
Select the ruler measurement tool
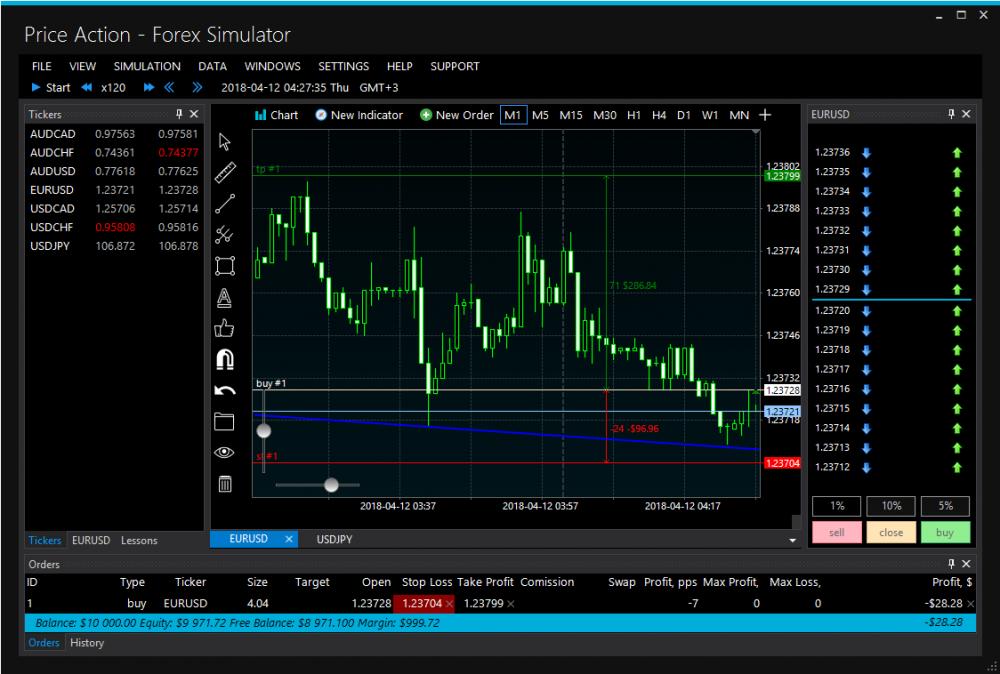click(225, 171)
